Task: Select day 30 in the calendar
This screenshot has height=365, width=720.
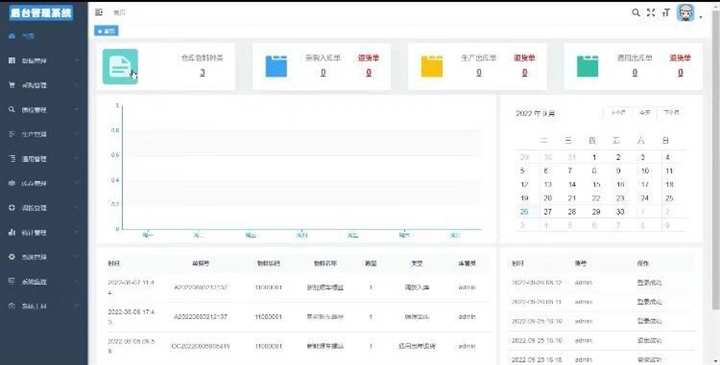Action: tap(620, 212)
